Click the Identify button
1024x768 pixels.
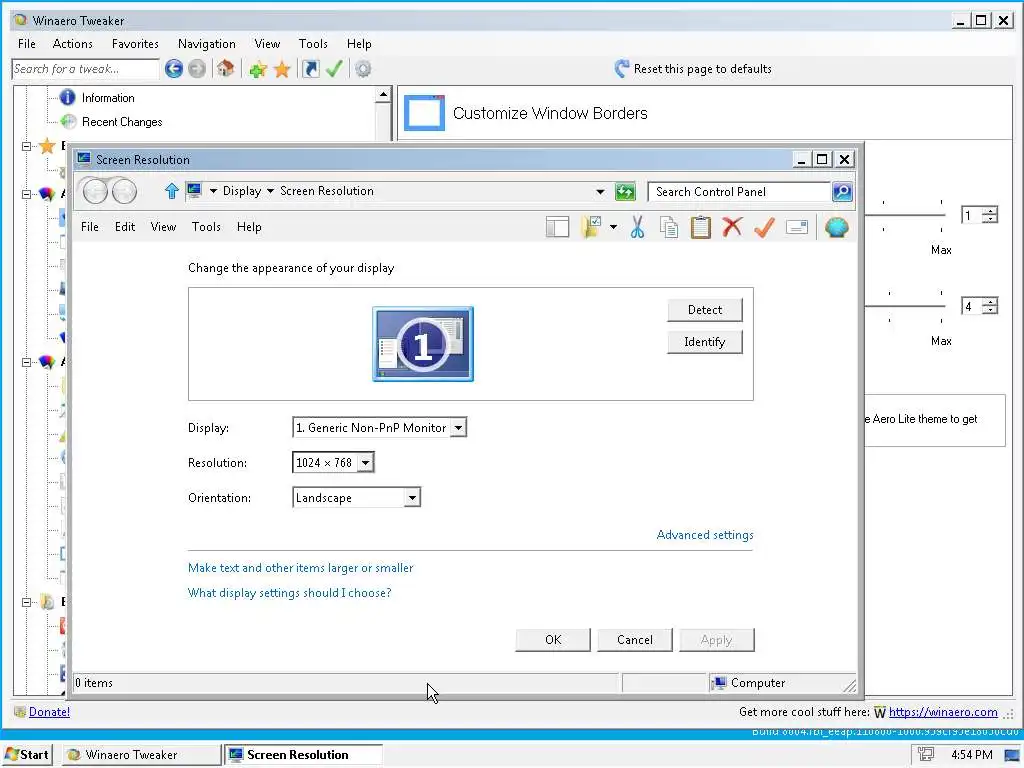pyautogui.click(x=705, y=342)
